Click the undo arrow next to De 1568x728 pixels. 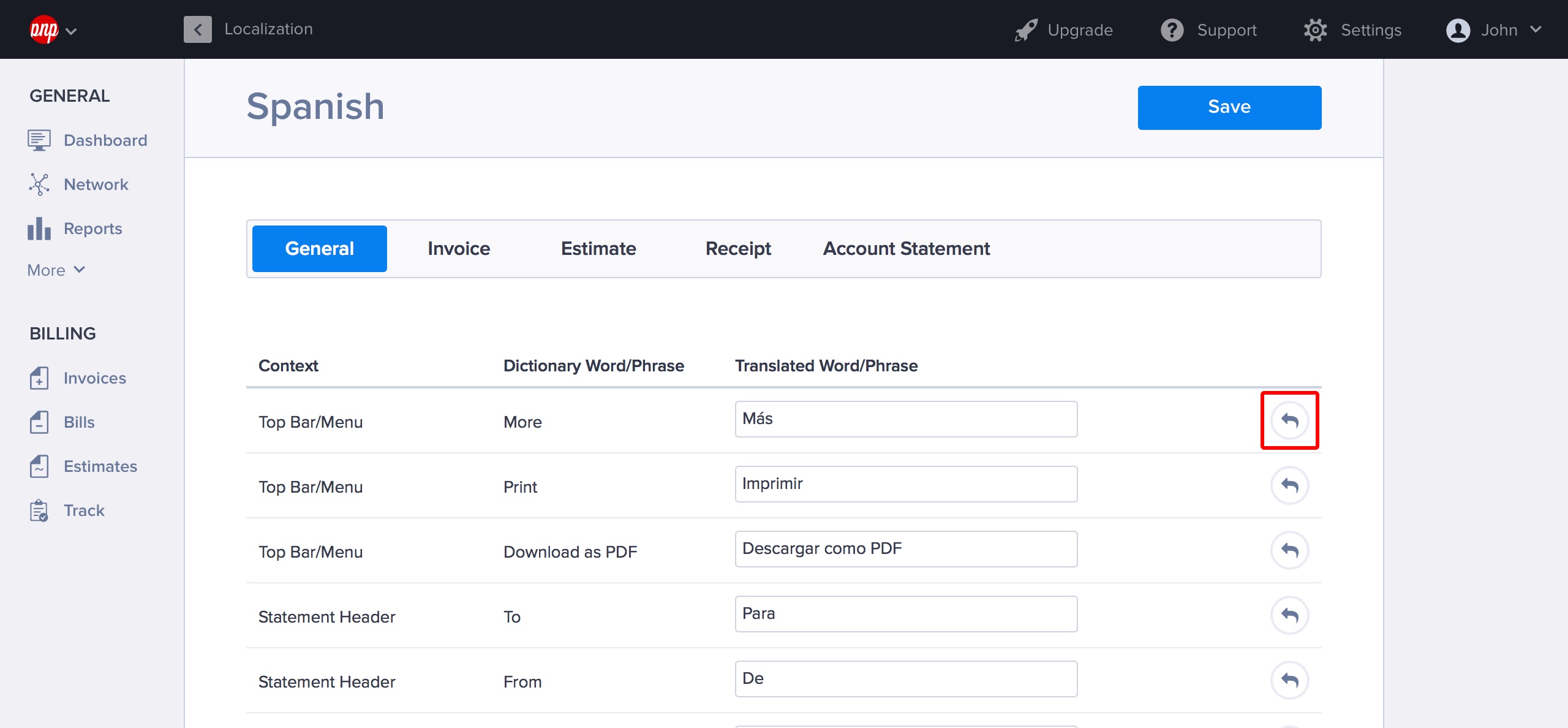pos(1289,680)
